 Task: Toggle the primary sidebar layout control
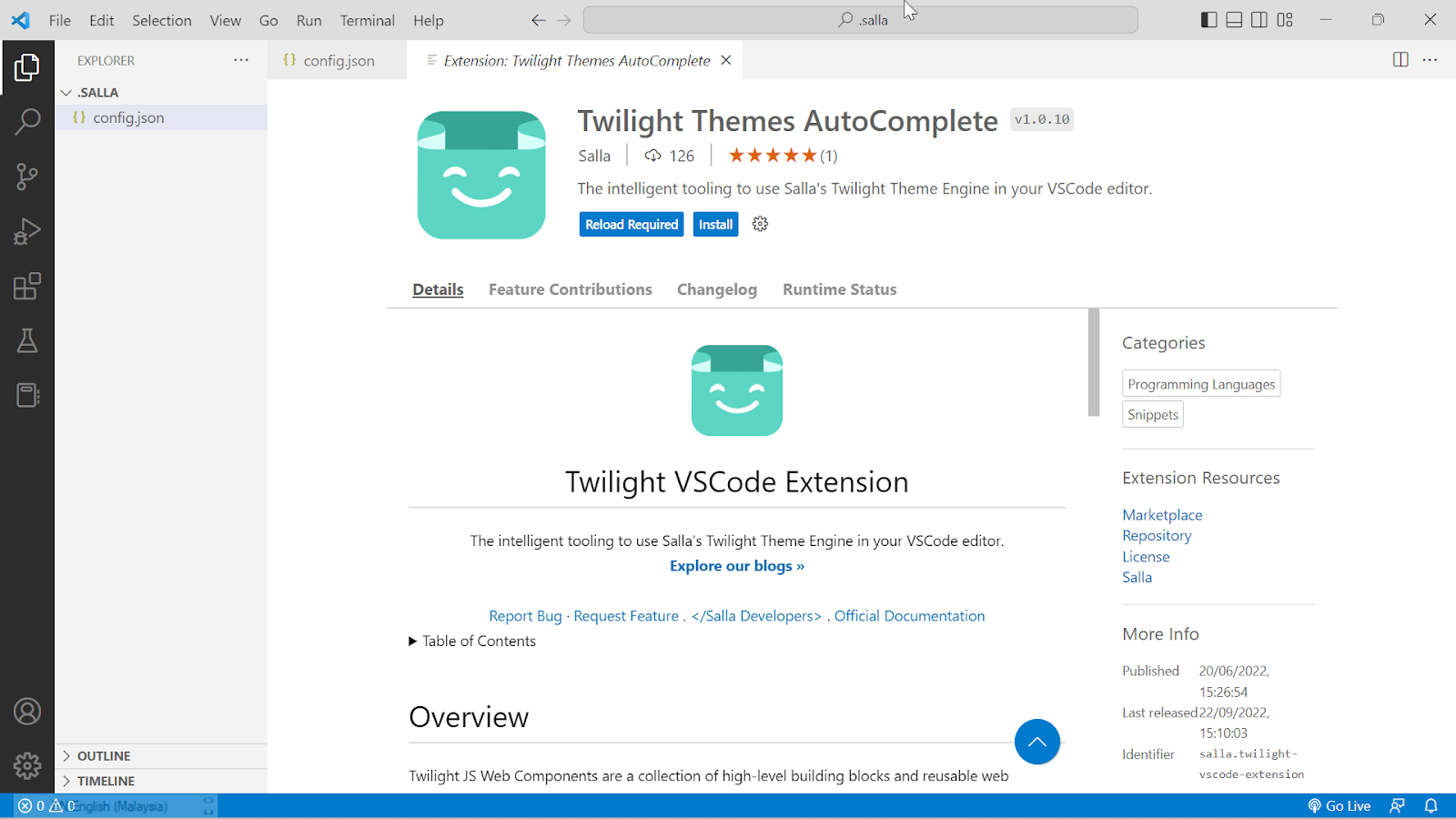pyautogui.click(x=1208, y=19)
